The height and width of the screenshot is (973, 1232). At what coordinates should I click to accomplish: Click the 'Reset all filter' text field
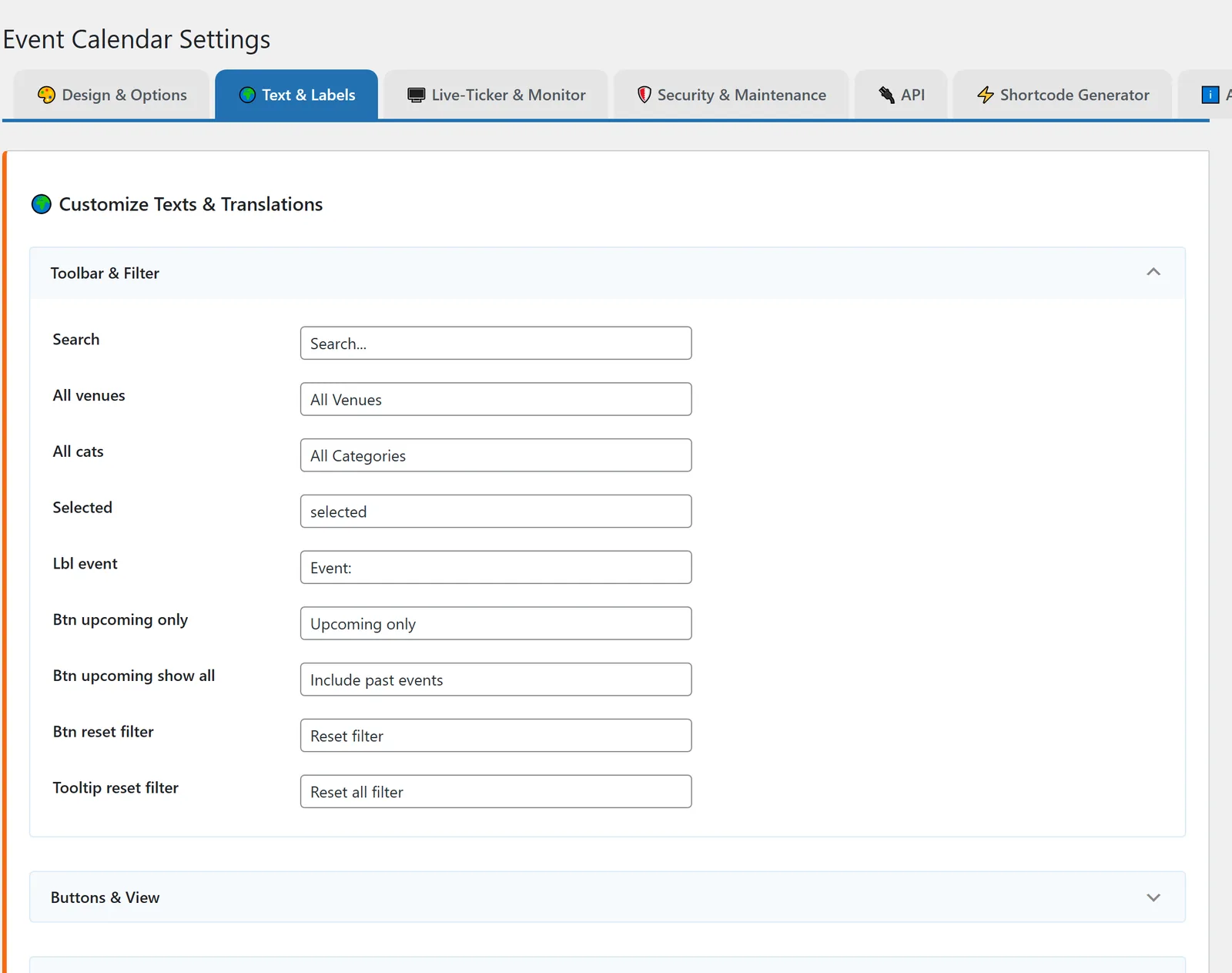pos(496,791)
